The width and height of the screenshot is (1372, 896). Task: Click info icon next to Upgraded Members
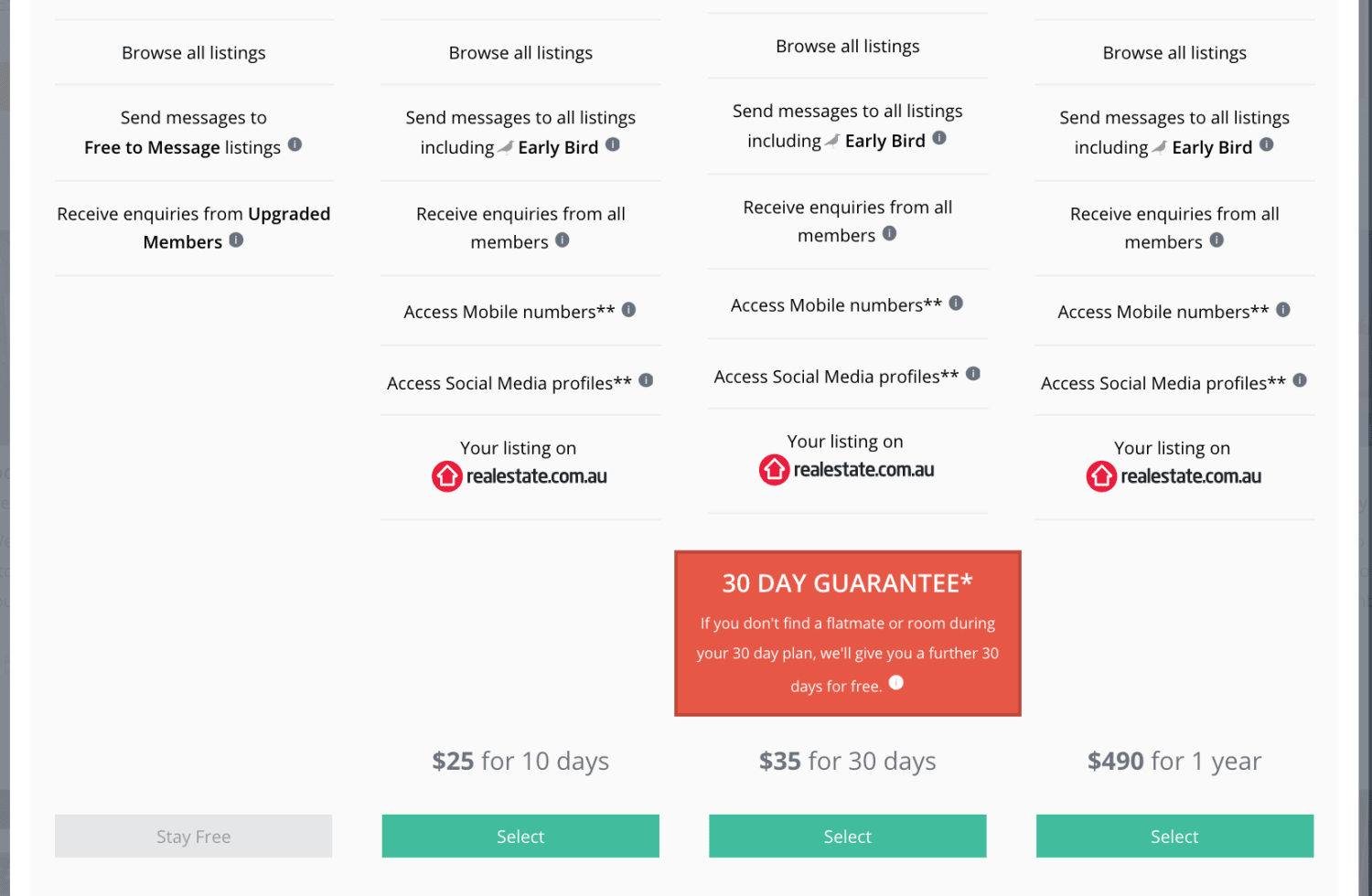236,240
